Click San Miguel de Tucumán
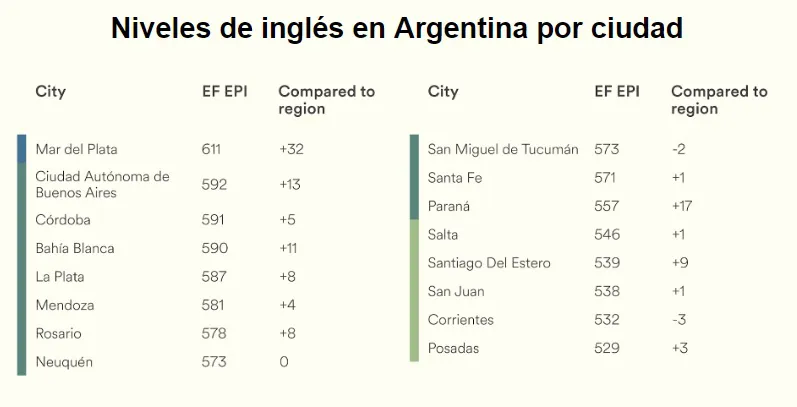797x407 pixels. pos(503,149)
